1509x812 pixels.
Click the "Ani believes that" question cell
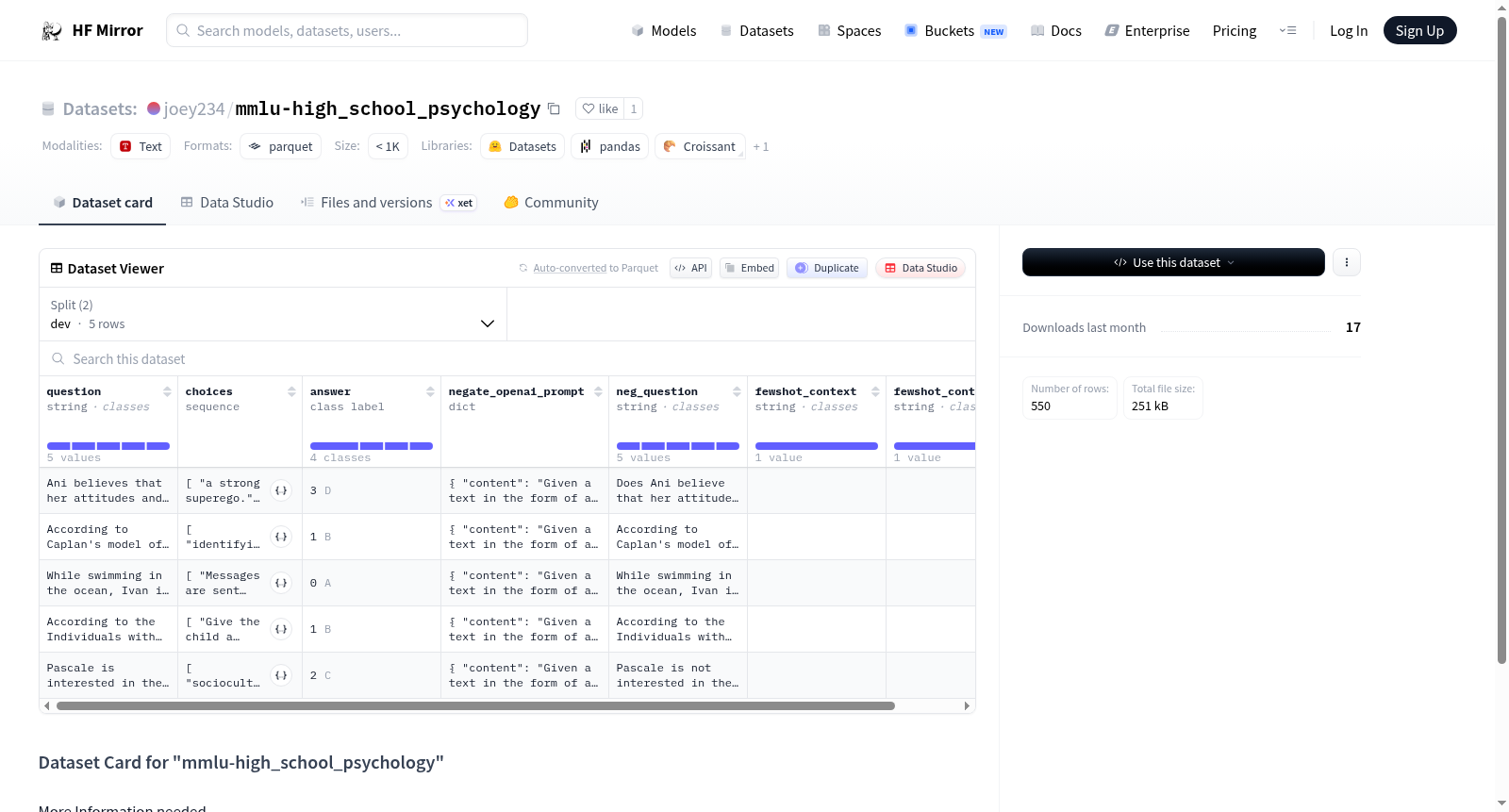[x=108, y=490]
